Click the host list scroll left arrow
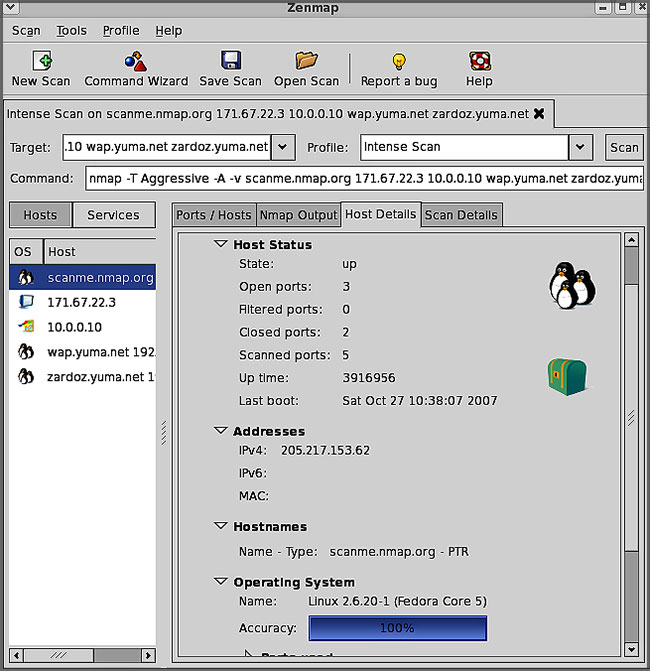The image size is (650, 671). 16,655
